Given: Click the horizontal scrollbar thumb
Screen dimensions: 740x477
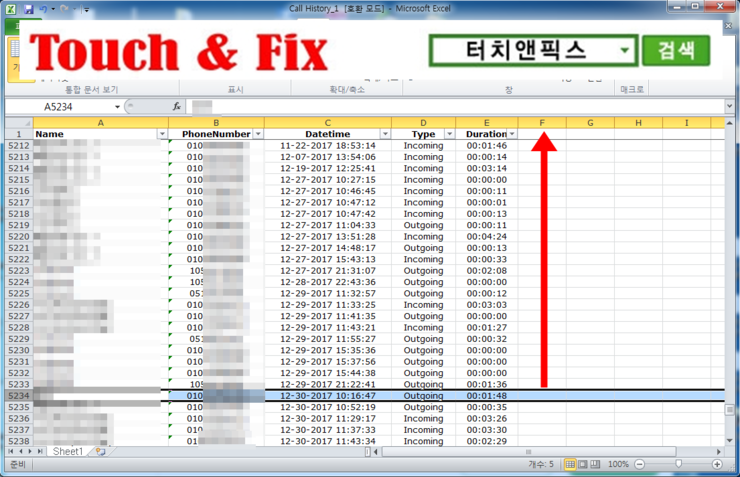Looking at the screenshot, I should [x=529, y=452].
